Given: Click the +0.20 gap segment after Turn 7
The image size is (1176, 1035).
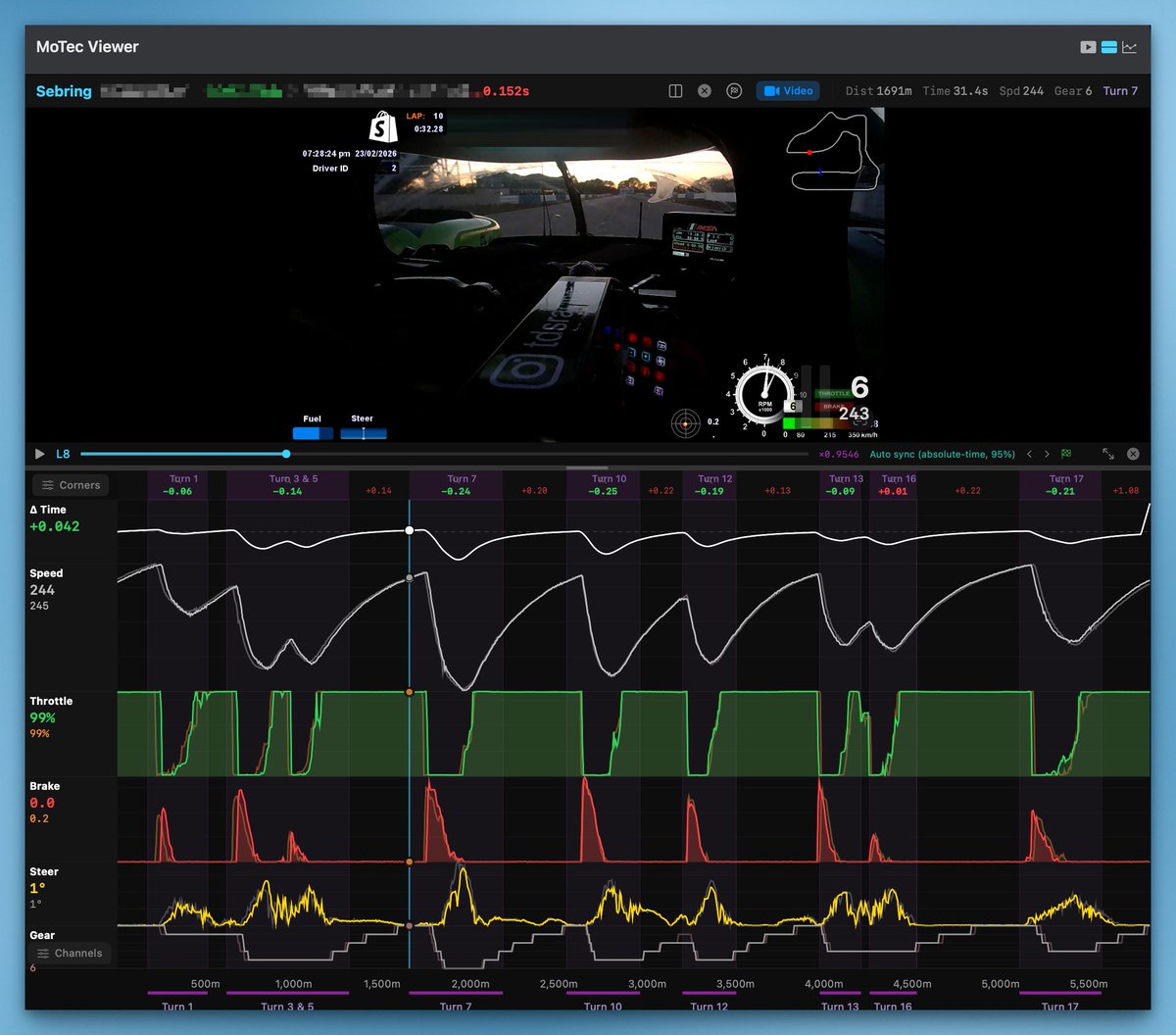Looking at the screenshot, I should tap(534, 490).
